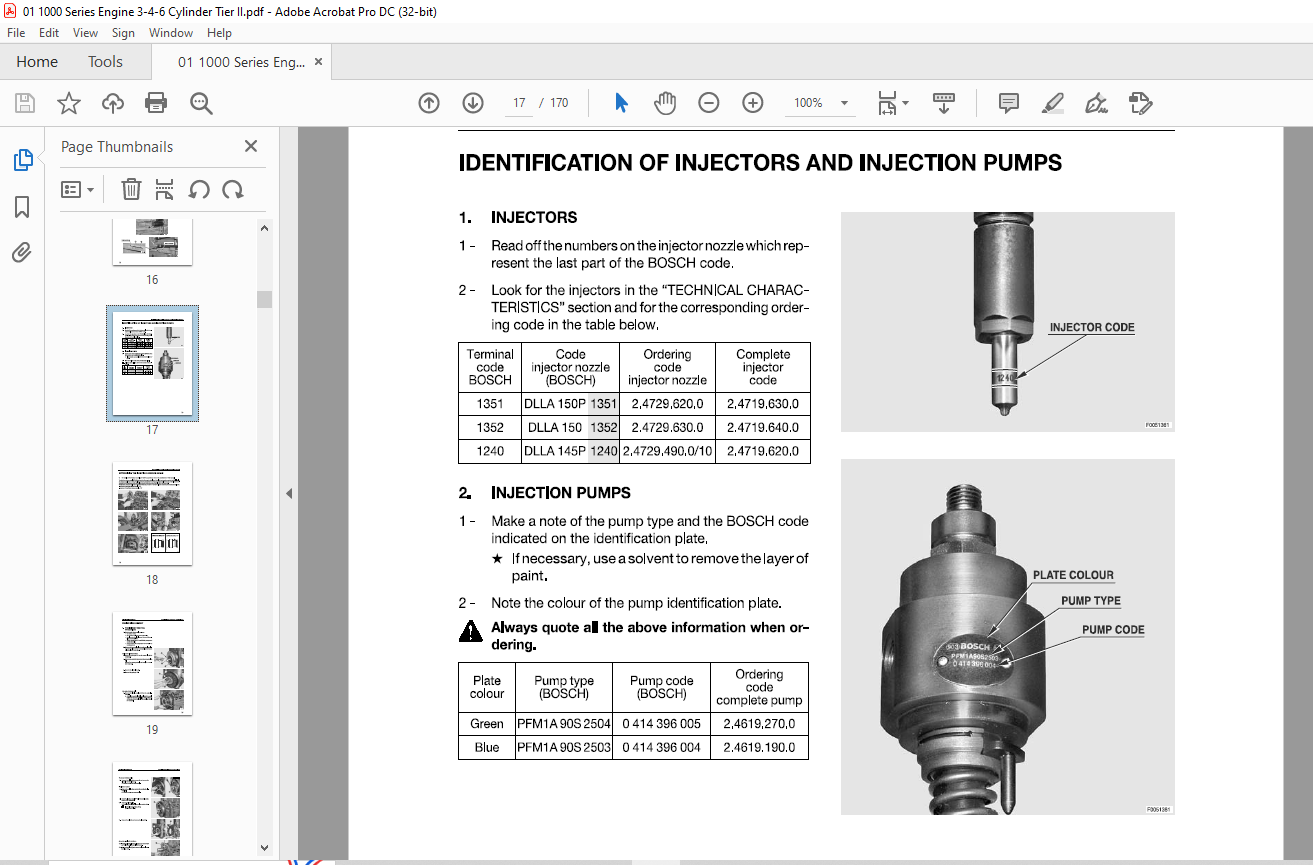Click the thumbnail panel scrollbar handle
The height and width of the screenshot is (865, 1313).
tap(265, 299)
